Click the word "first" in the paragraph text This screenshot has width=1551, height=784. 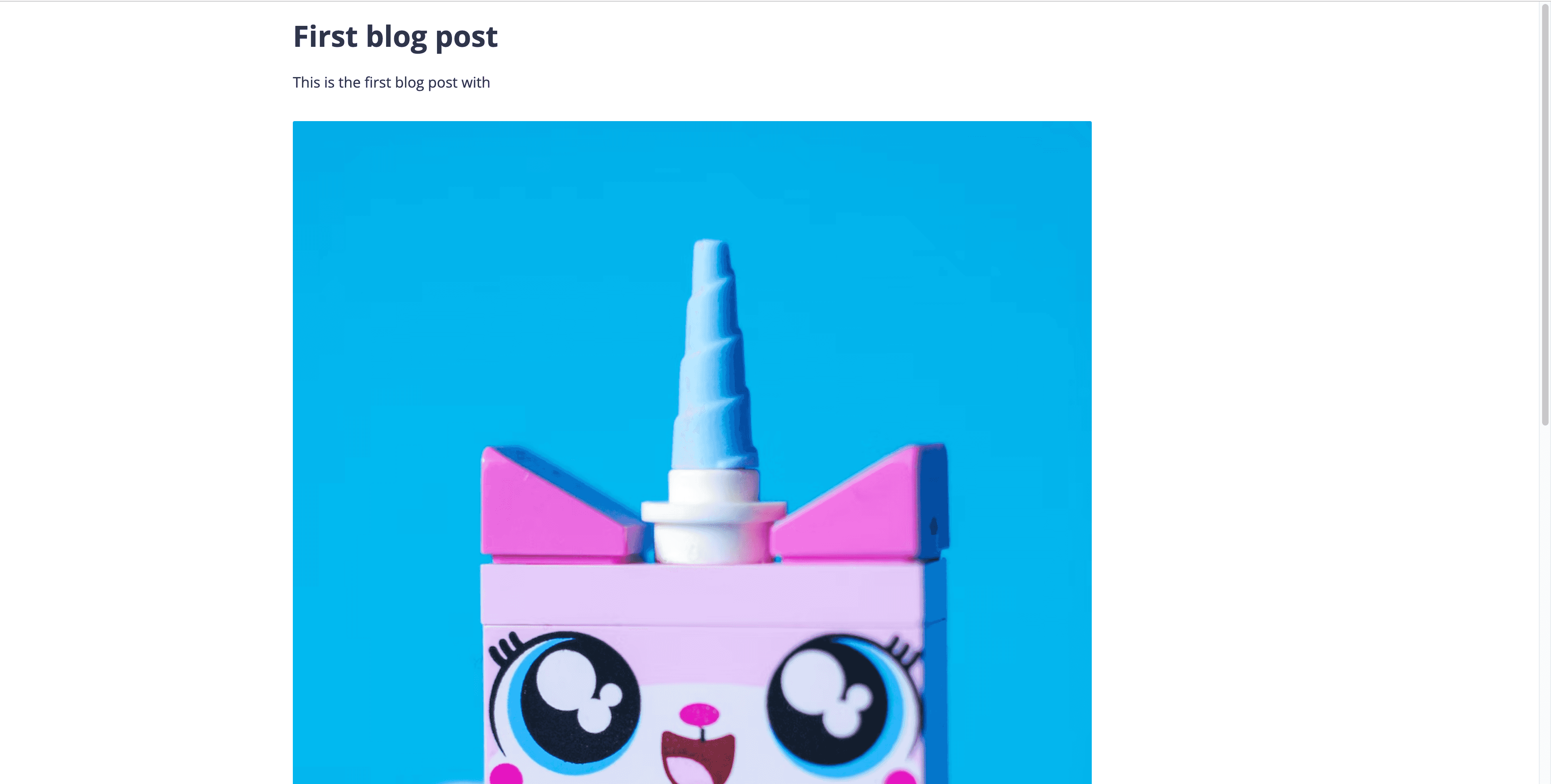coord(378,82)
